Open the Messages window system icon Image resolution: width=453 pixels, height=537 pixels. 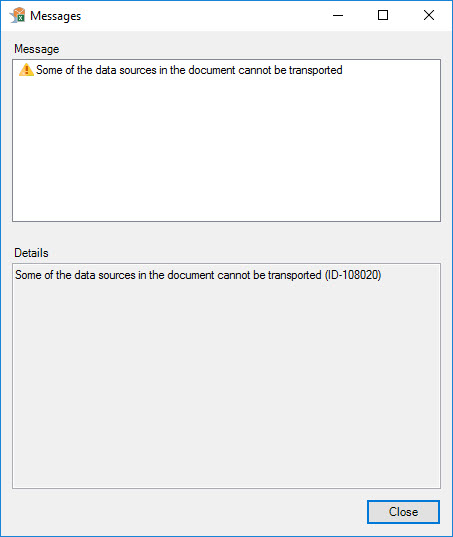[x=17, y=15]
